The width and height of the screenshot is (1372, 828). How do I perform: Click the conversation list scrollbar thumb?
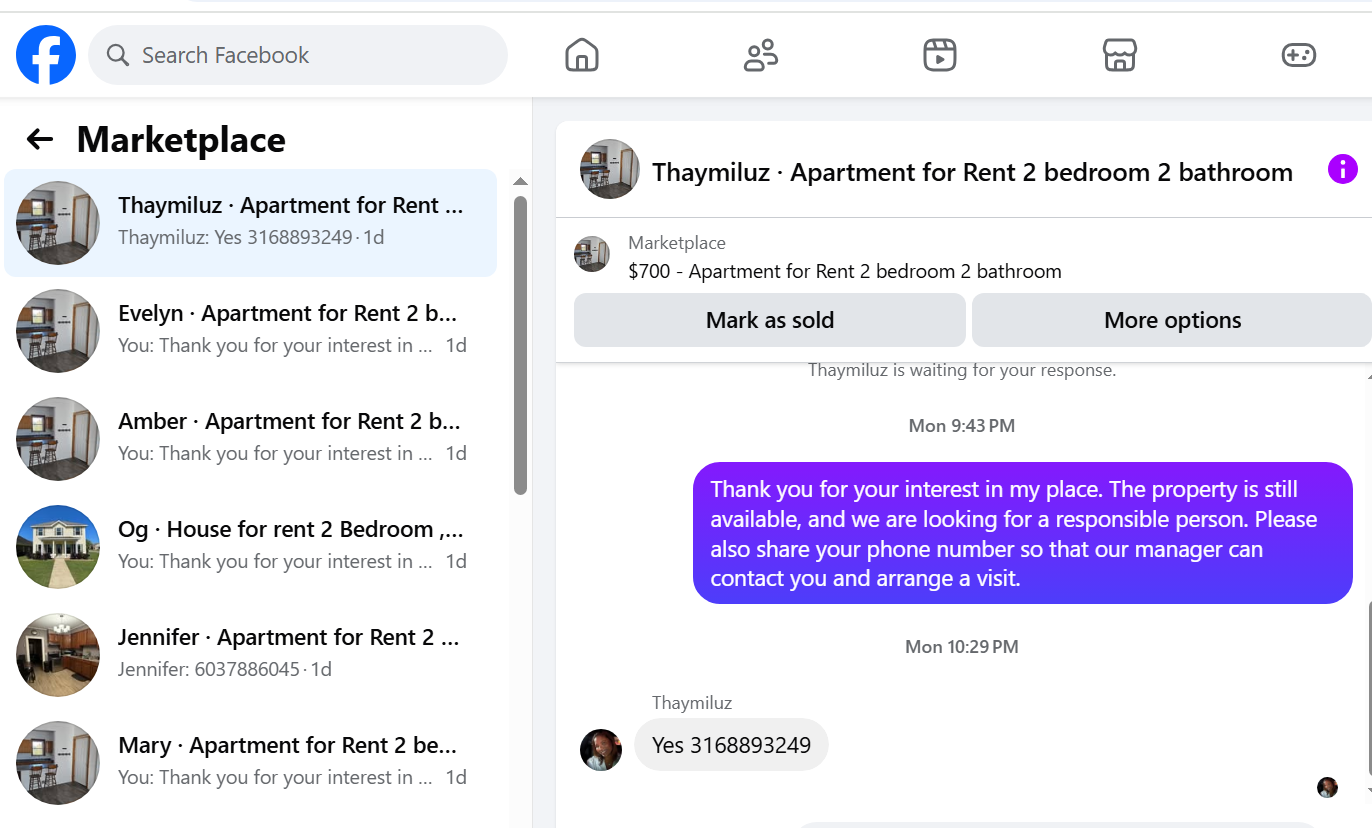click(x=520, y=345)
